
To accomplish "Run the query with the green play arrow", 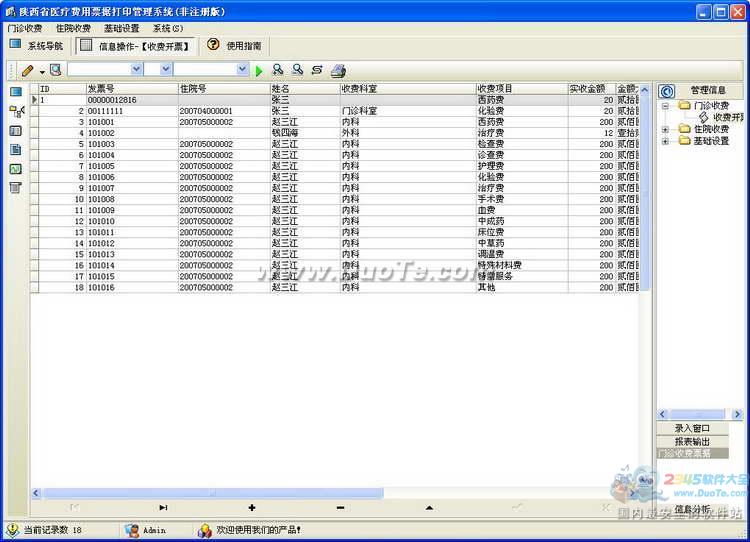I will (x=258, y=70).
